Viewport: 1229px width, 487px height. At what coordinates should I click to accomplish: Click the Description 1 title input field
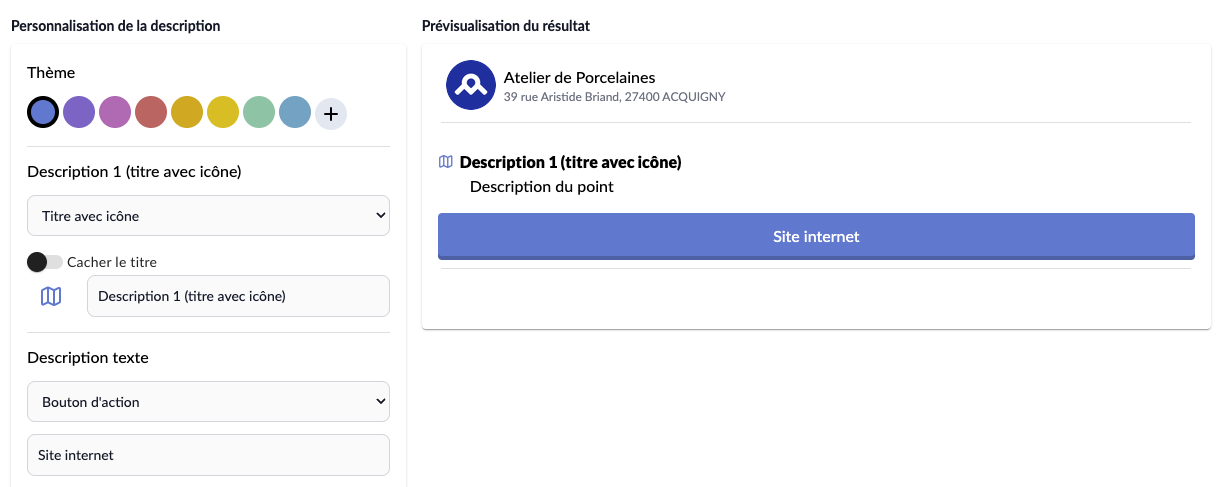coord(238,296)
